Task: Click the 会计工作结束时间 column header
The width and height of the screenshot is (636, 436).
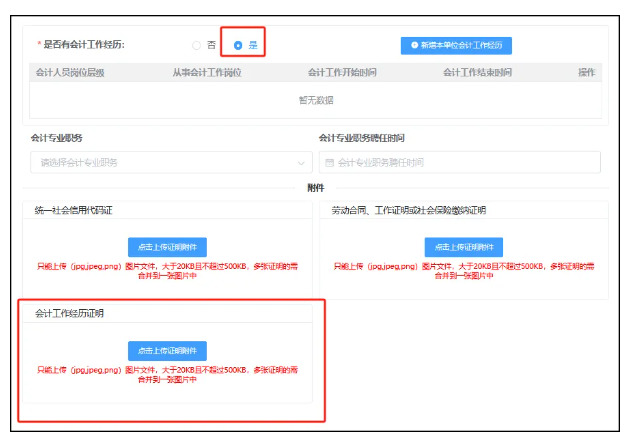Action: 477,72
